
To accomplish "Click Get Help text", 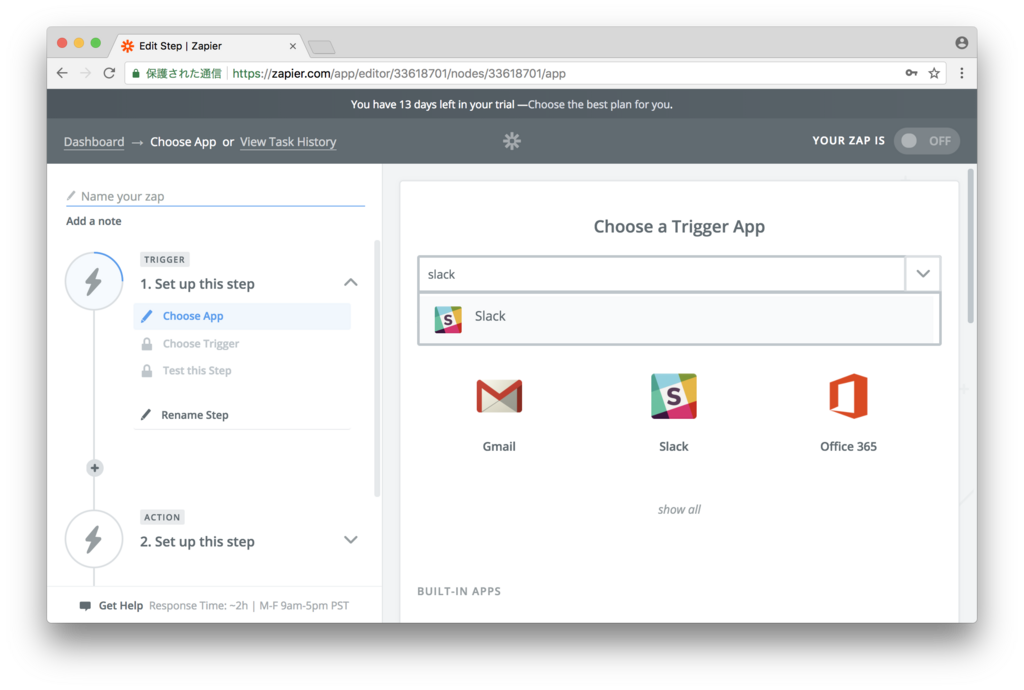I will (x=121, y=606).
